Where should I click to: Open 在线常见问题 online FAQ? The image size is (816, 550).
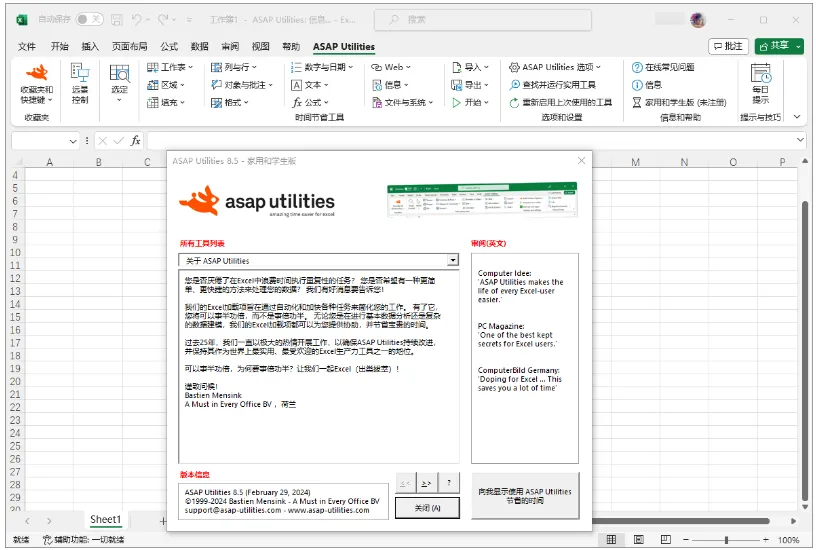(663, 67)
